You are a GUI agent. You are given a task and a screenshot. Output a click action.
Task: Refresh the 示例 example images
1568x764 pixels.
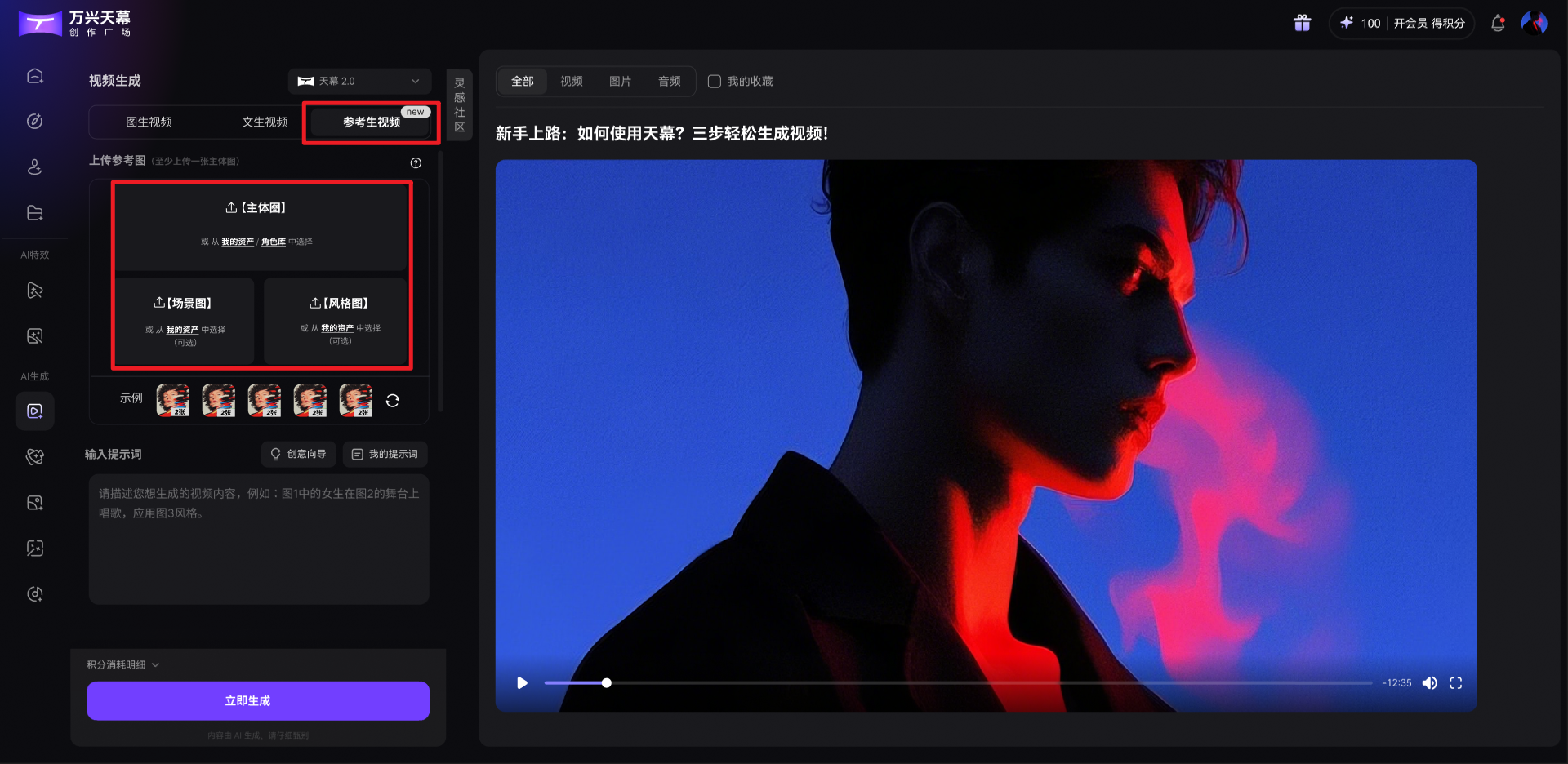[x=393, y=400]
